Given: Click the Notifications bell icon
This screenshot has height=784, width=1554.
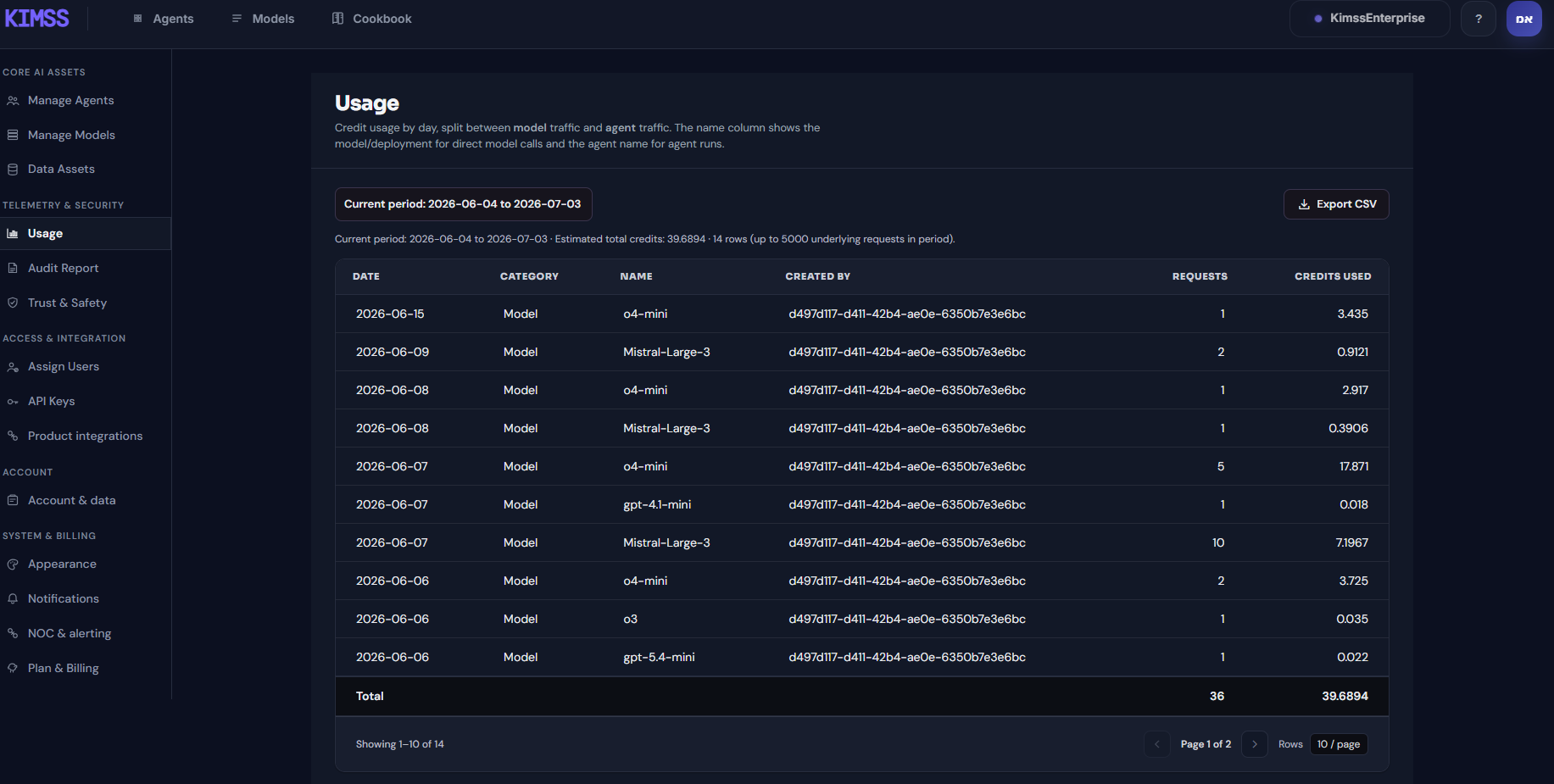Looking at the screenshot, I should tap(13, 599).
